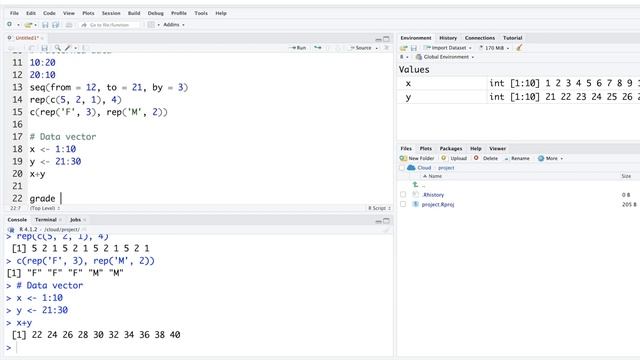Switch to the Terminal tab

click(x=46, y=220)
